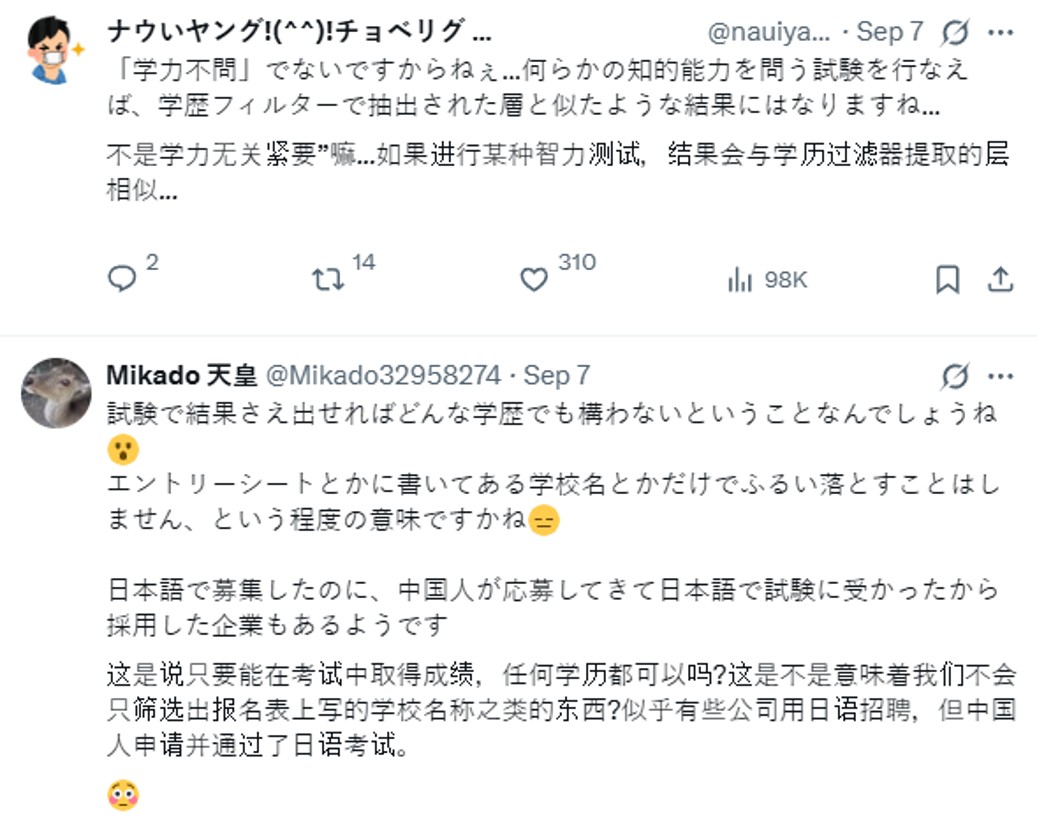Screen dimensions: 1037x827
Task: Click @Mikado32958274 handle
Action: click(x=382, y=376)
